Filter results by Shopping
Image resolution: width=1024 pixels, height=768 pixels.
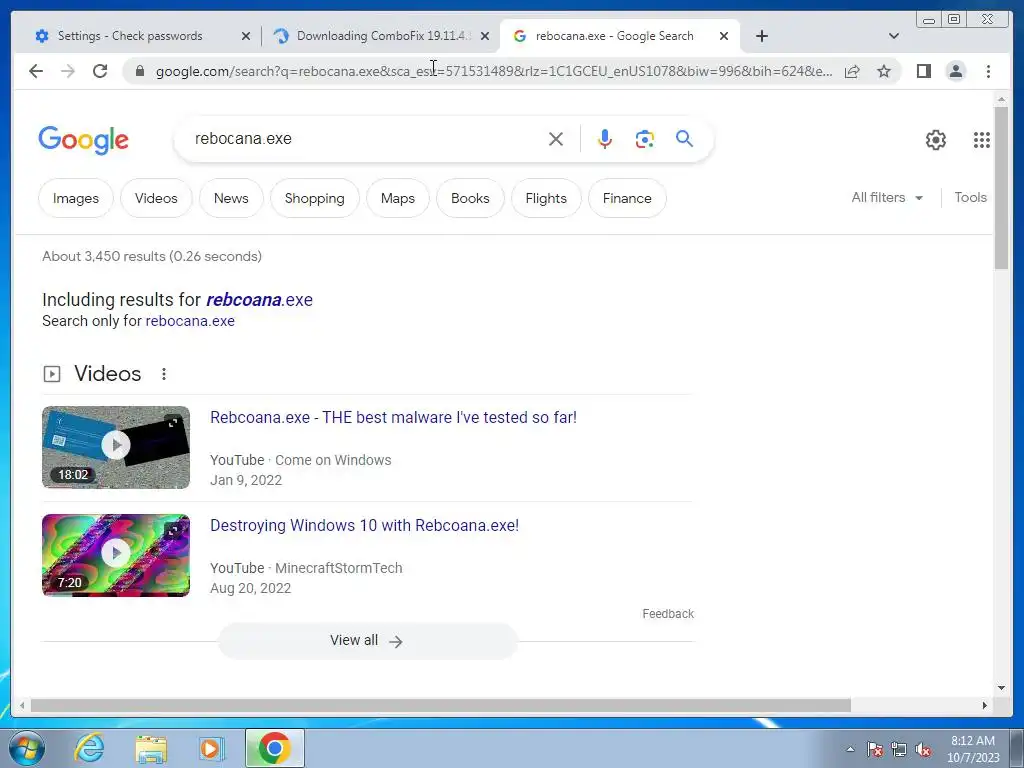click(314, 198)
